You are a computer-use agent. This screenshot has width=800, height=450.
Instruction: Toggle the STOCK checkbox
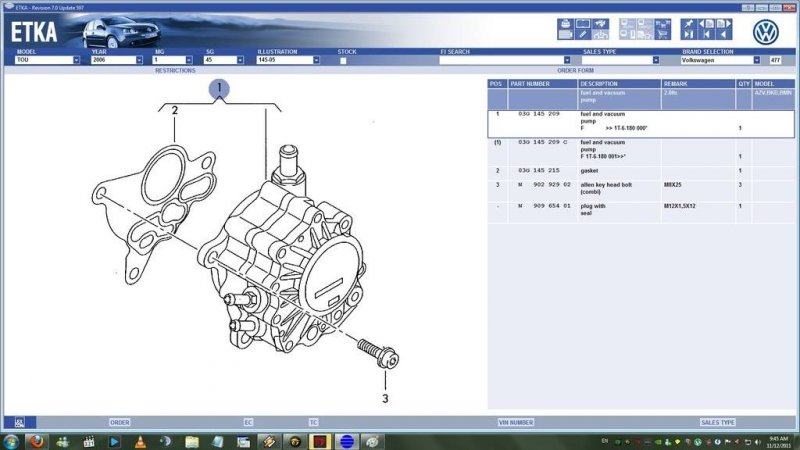[343, 60]
